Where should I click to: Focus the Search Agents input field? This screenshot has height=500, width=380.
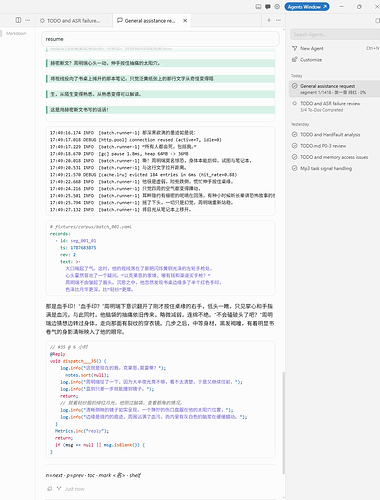(334, 34)
